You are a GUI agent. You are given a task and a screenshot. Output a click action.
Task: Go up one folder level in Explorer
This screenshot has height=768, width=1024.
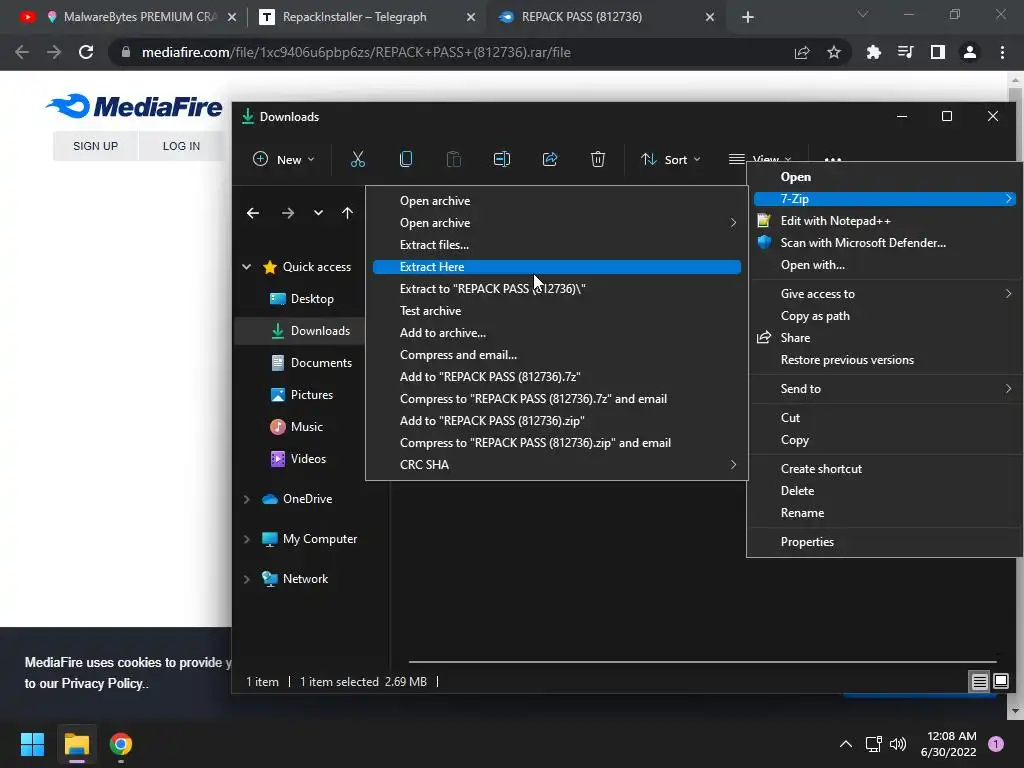pos(347,213)
